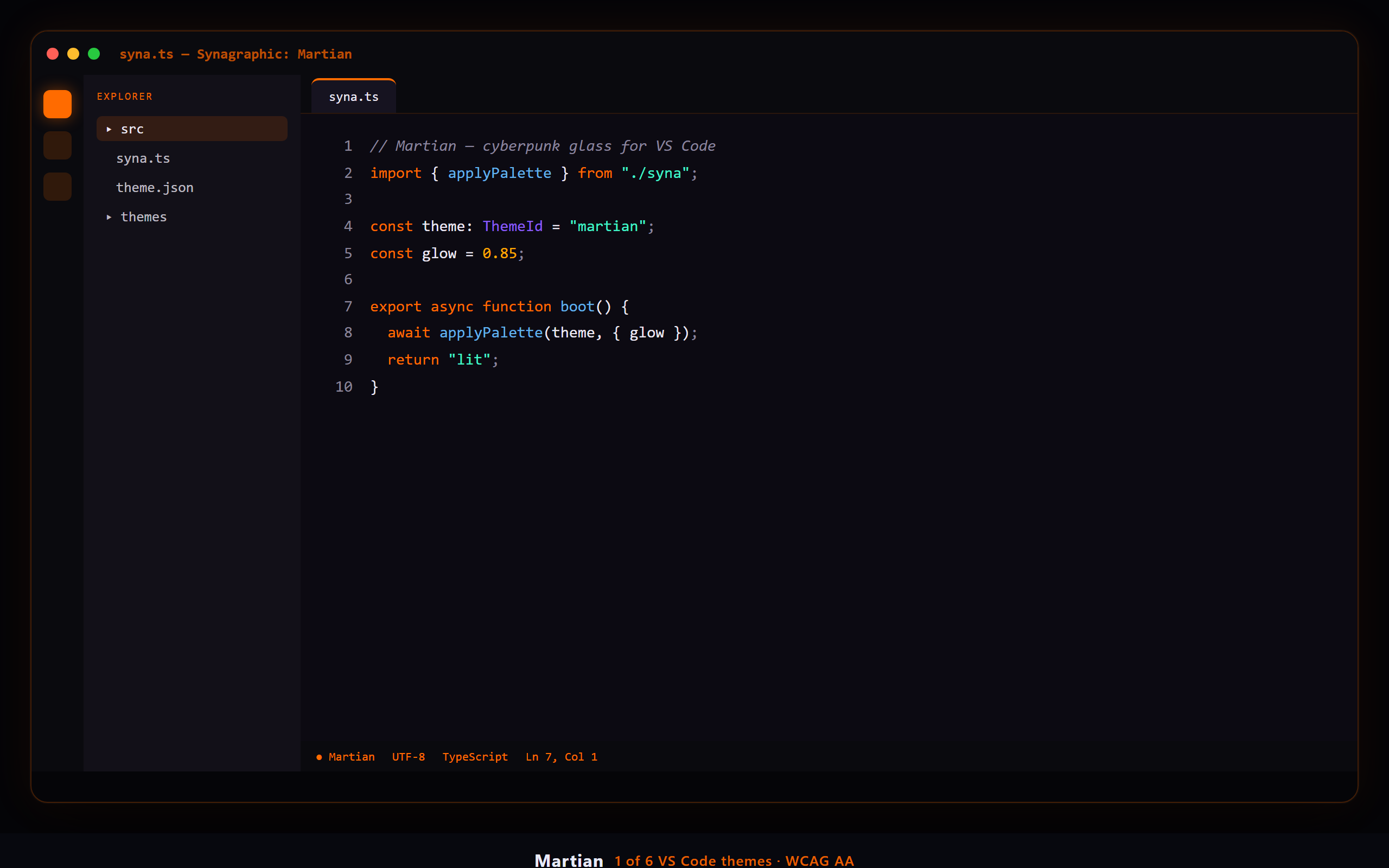
Task: Click the TypeScript language mode entry
Action: pos(475,757)
